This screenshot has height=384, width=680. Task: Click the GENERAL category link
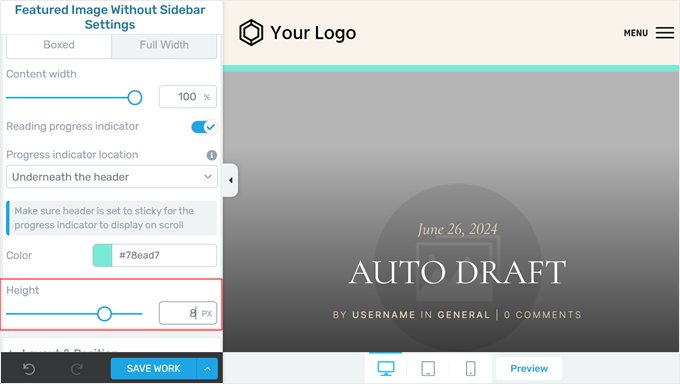pyautogui.click(x=464, y=315)
